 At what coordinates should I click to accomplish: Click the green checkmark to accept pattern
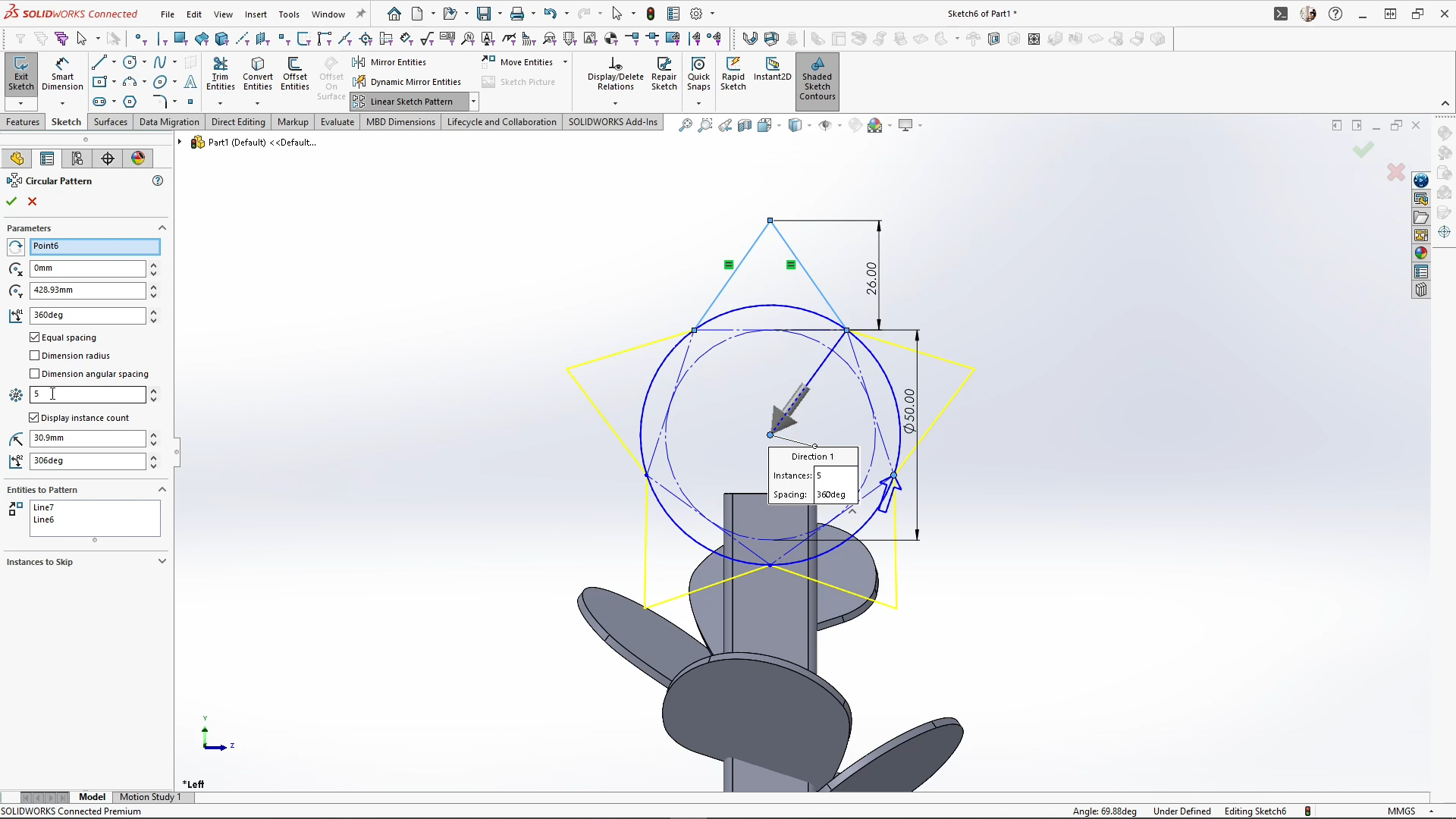(11, 201)
